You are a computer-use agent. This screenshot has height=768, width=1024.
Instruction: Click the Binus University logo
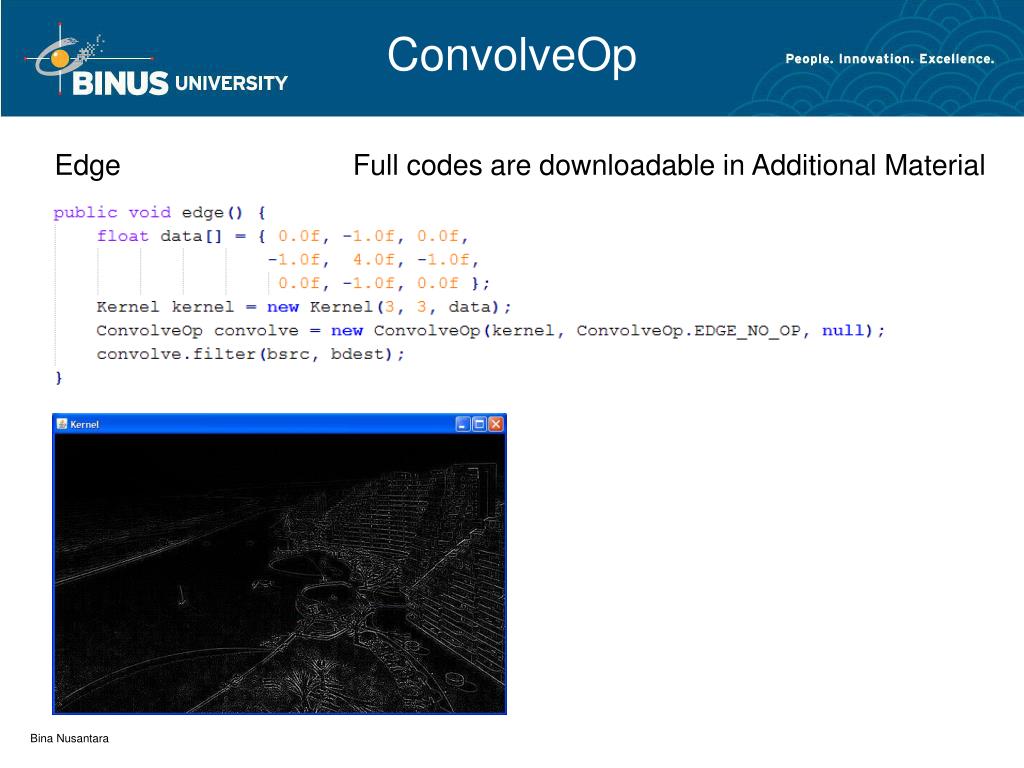(157, 61)
